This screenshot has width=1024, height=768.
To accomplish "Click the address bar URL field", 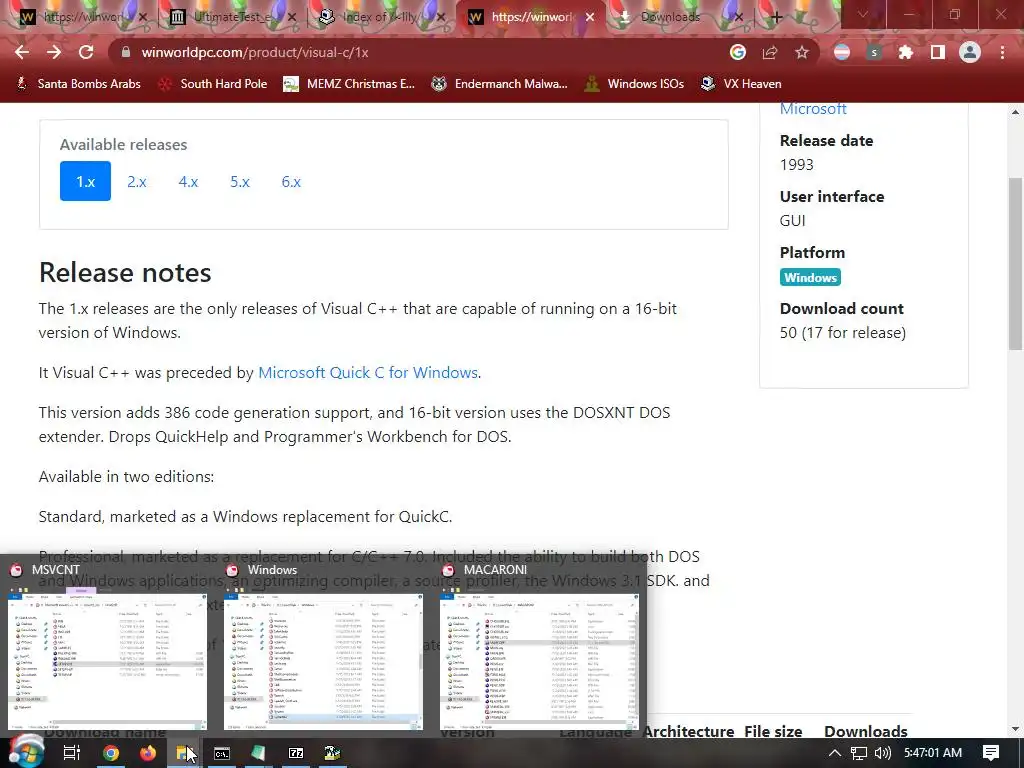I will click(418, 52).
